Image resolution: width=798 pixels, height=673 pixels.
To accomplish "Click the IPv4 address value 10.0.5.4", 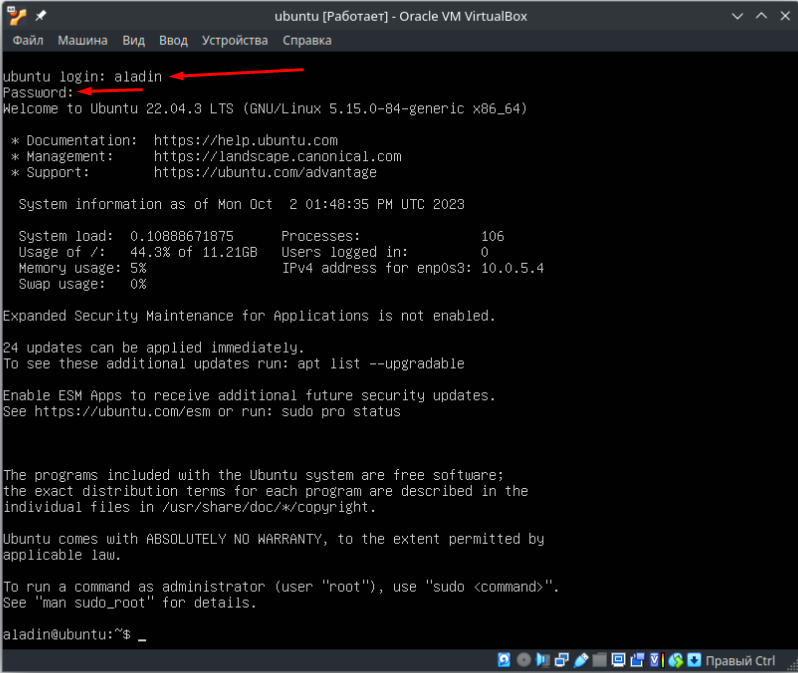I will (x=512, y=268).
